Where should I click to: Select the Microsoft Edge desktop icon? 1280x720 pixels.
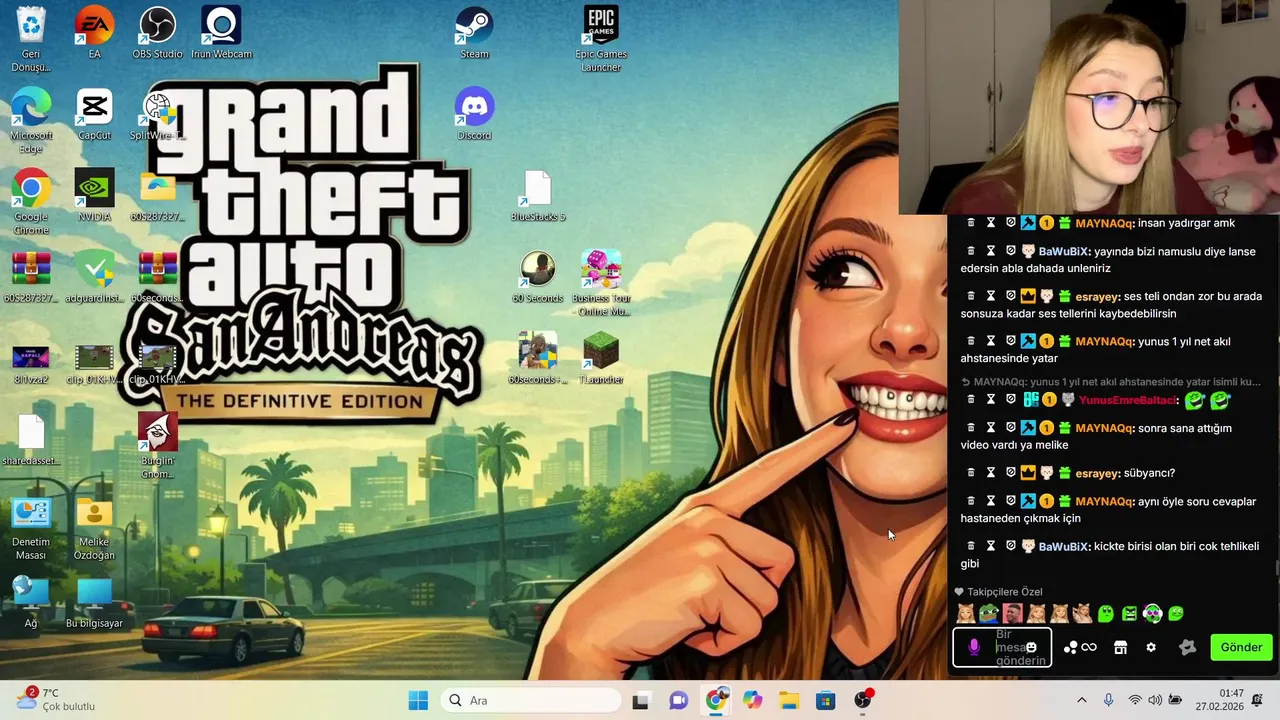pos(31,120)
